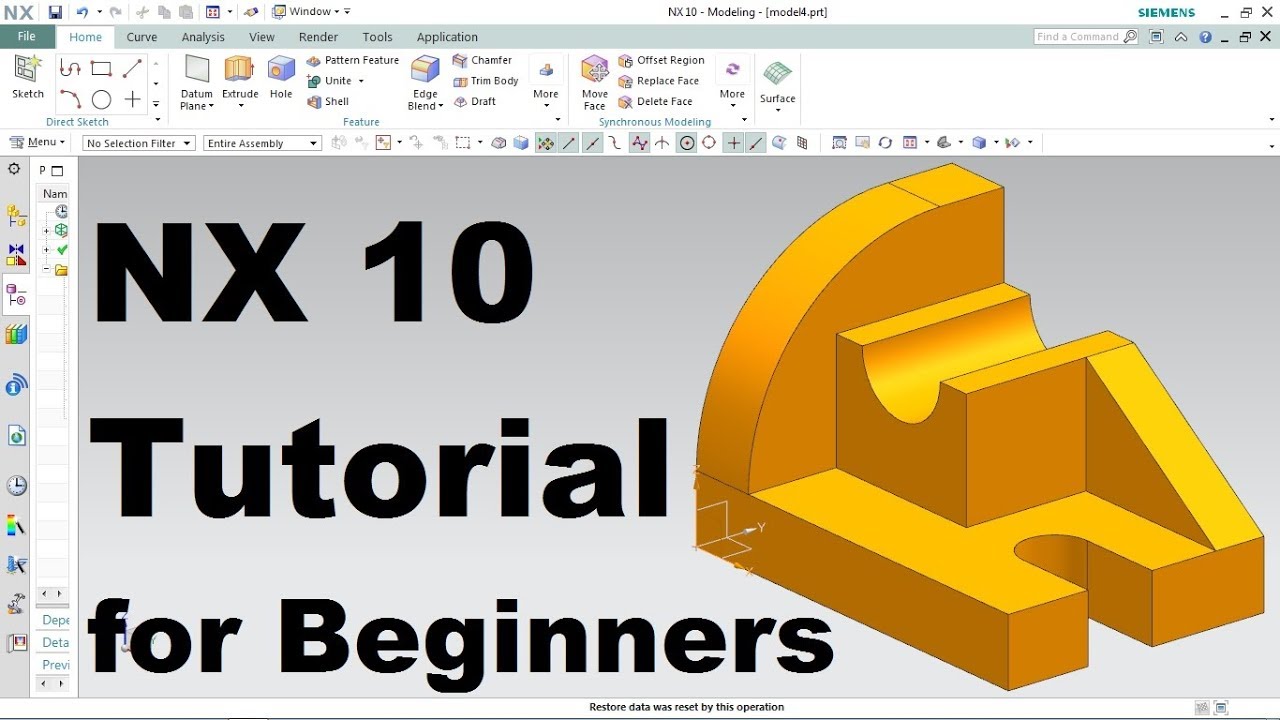Screen dimensions: 1280x720
Task: Click the Name column header in navigator
Action: (55, 193)
